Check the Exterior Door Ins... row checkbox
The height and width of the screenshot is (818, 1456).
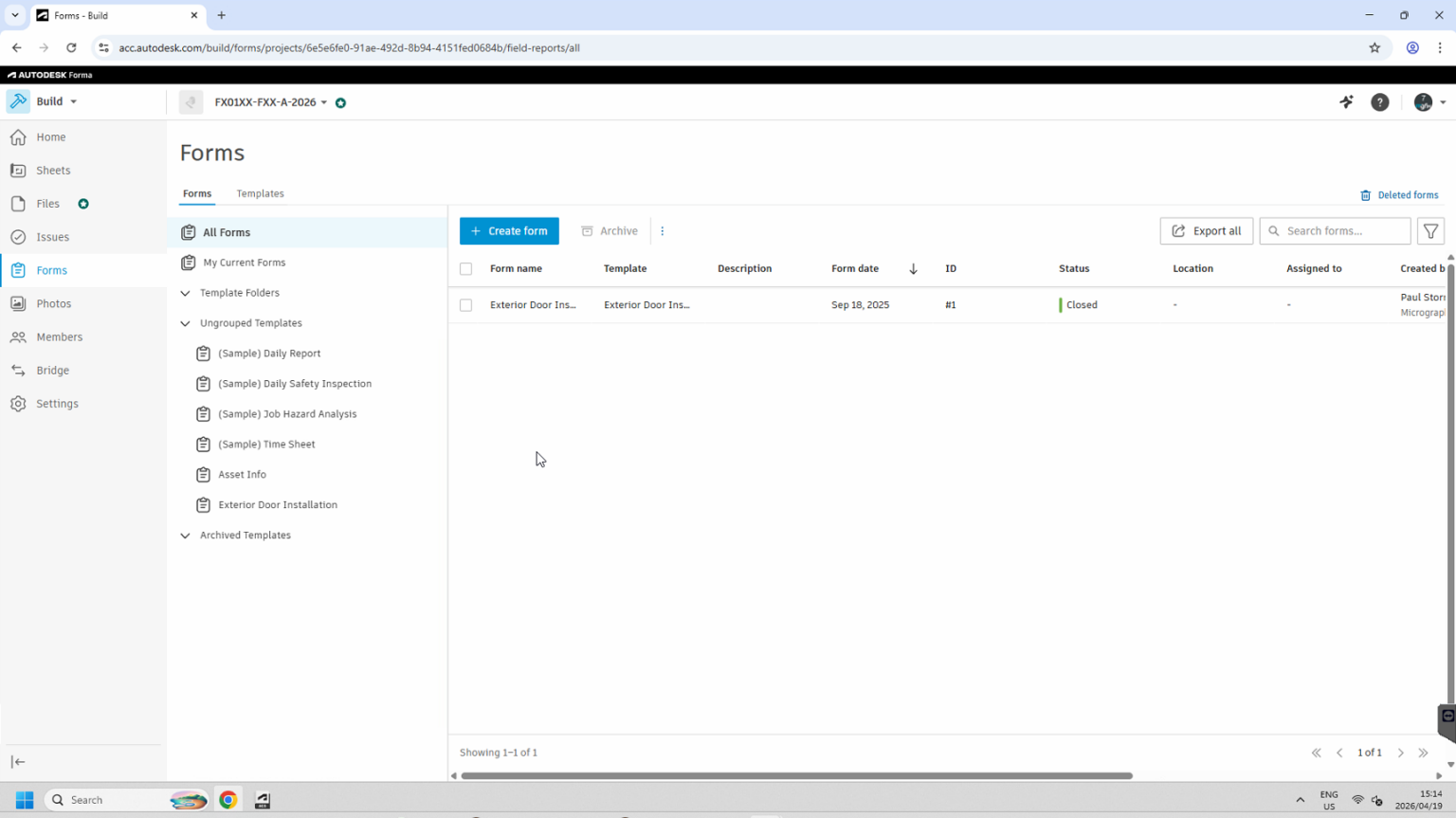[465, 305]
